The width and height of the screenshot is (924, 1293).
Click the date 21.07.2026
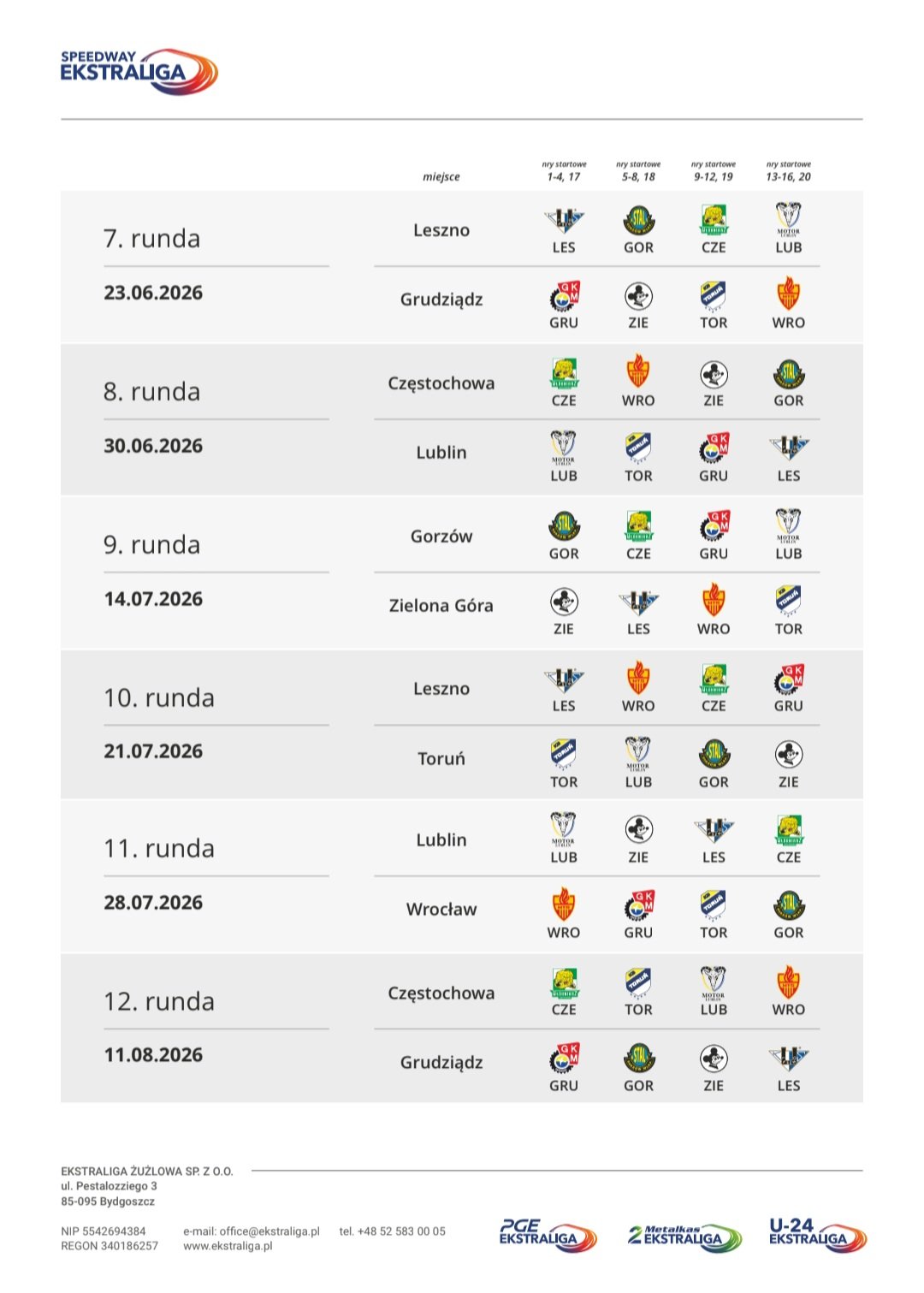(153, 751)
